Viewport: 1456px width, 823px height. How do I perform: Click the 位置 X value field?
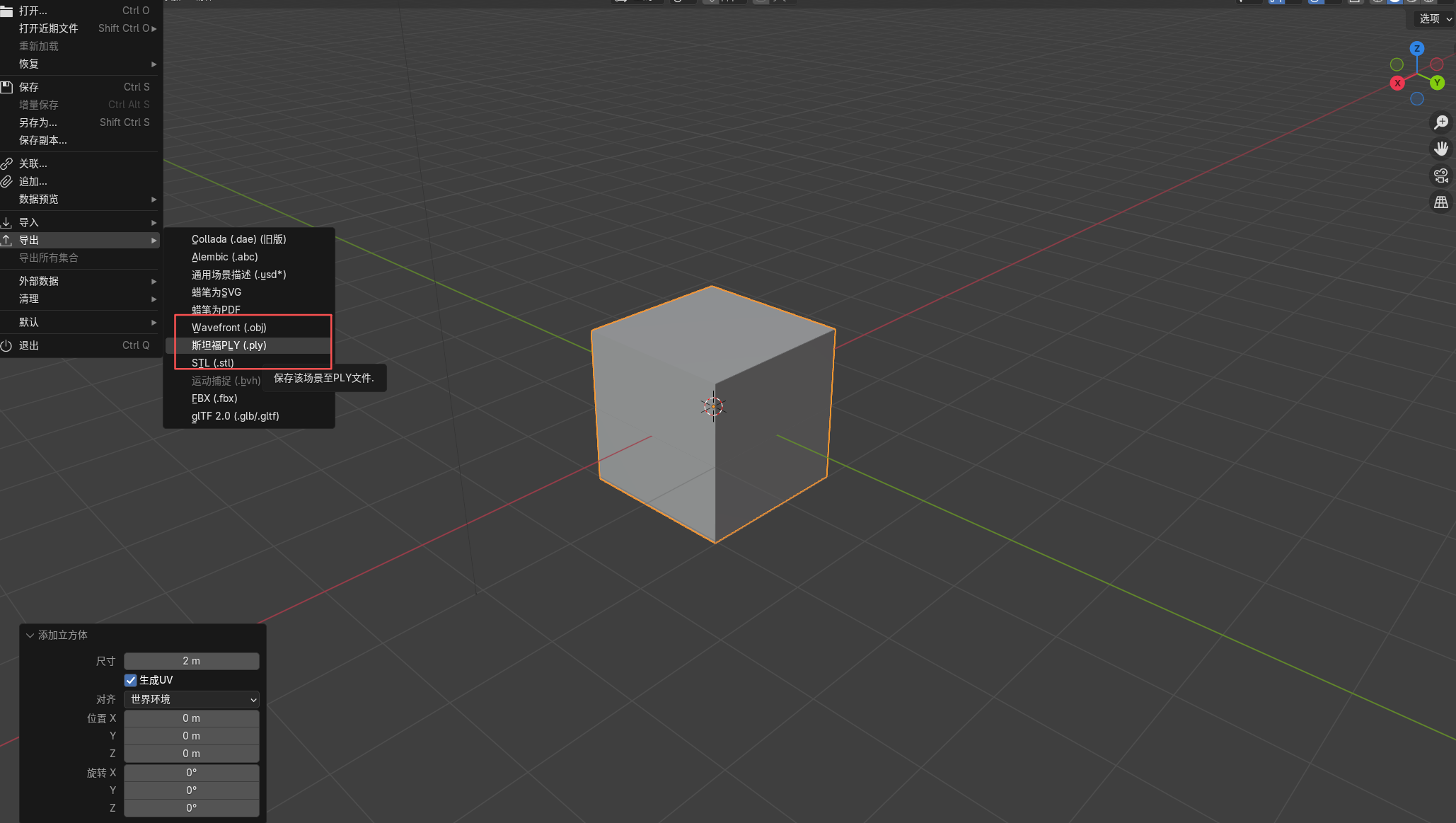coord(192,718)
